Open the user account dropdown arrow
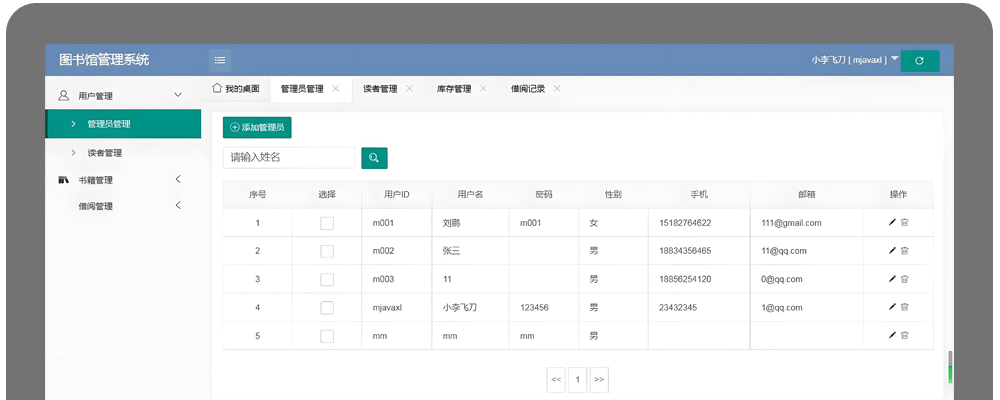This screenshot has height=400, width=1000. pyautogui.click(x=894, y=58)
